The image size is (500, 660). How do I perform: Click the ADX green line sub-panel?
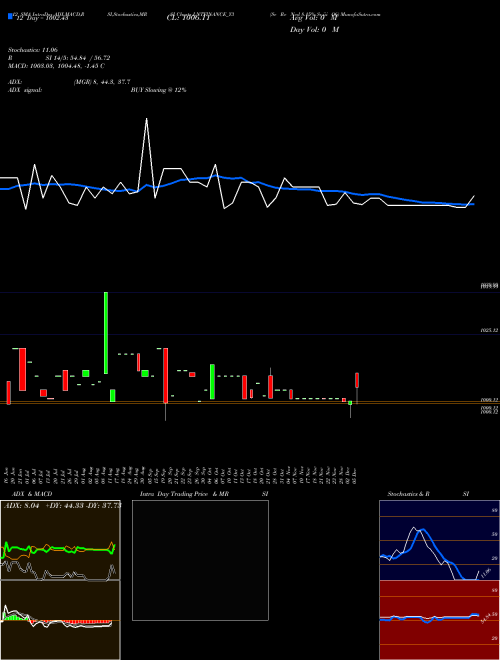[x=60, y=540]
